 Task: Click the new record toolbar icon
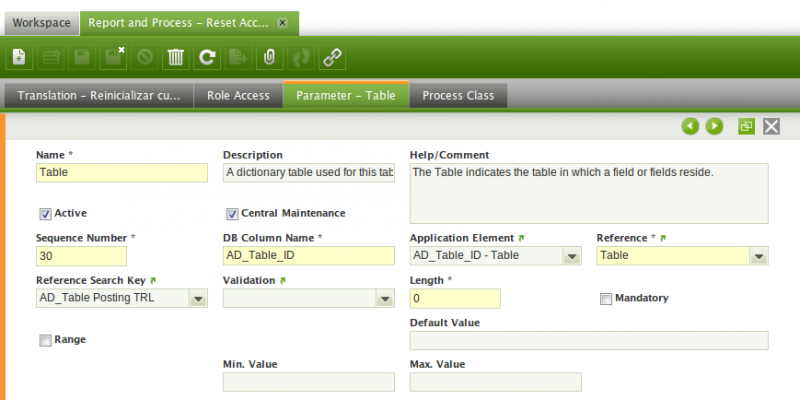point(19,57)
